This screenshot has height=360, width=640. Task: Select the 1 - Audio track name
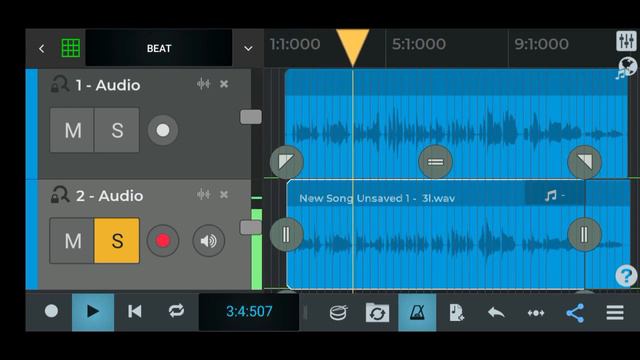click(108, 85)
